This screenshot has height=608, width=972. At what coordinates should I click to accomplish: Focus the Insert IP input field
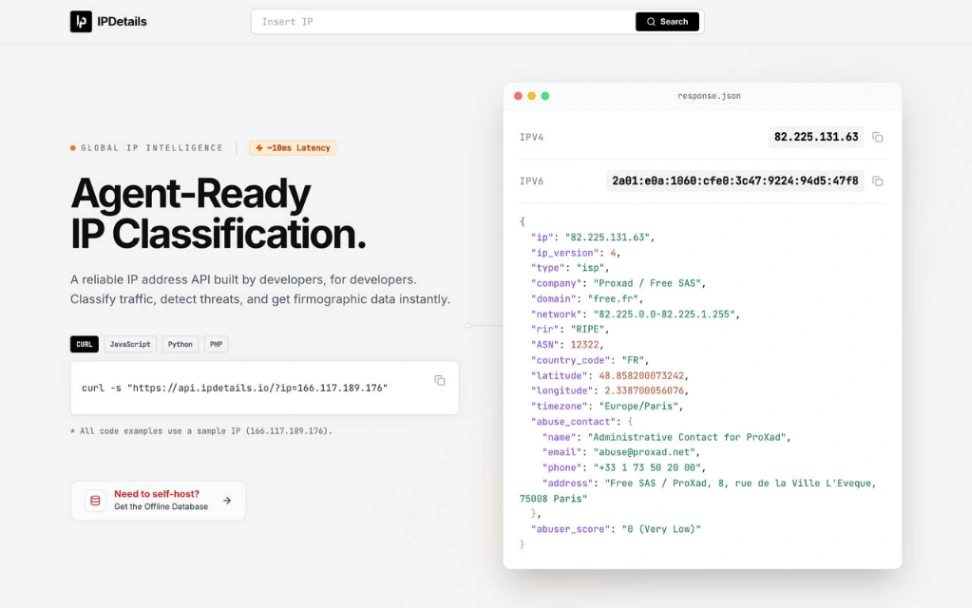click(x=443, y=22)
